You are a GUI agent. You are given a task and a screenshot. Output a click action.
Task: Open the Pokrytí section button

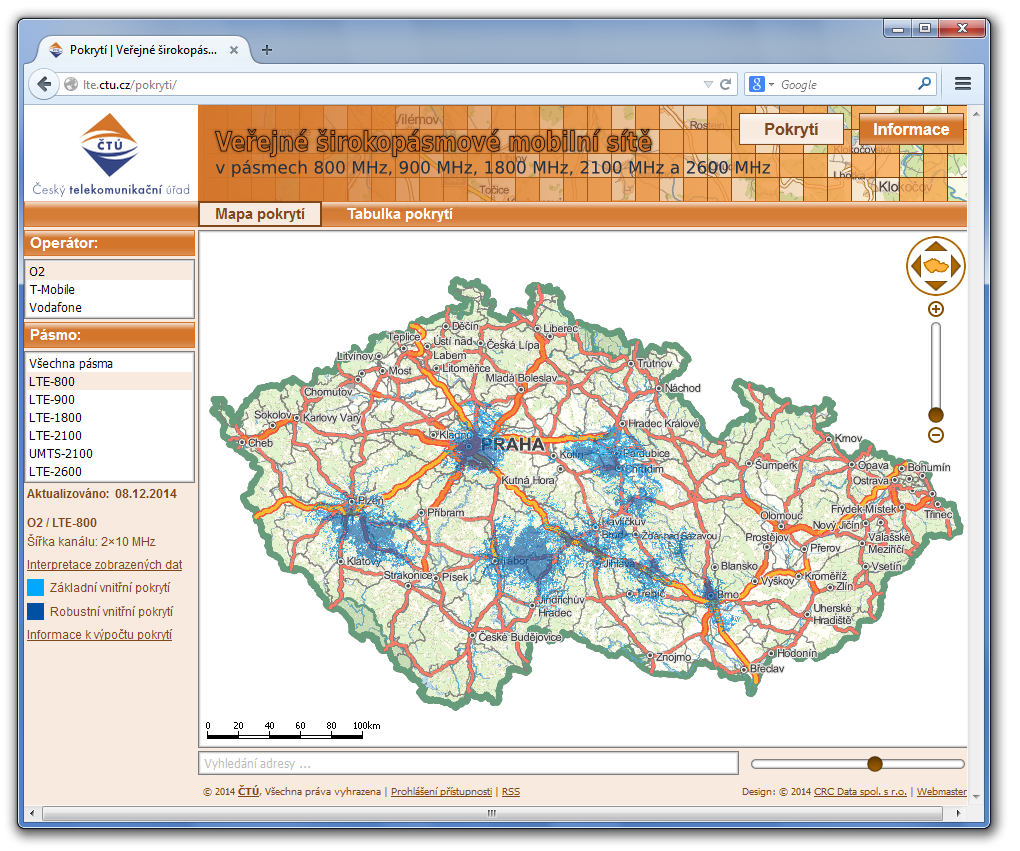click(791, 129)
